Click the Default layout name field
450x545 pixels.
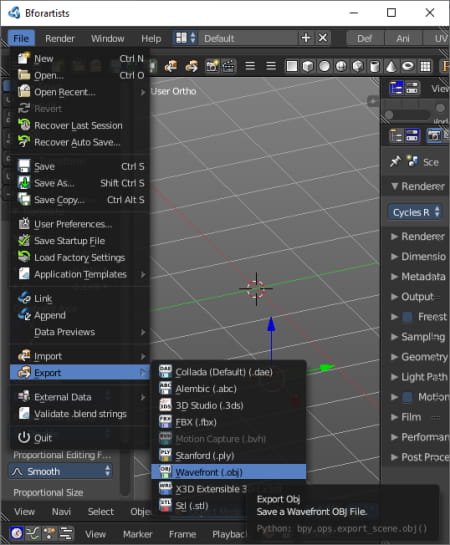pos(248,38)
